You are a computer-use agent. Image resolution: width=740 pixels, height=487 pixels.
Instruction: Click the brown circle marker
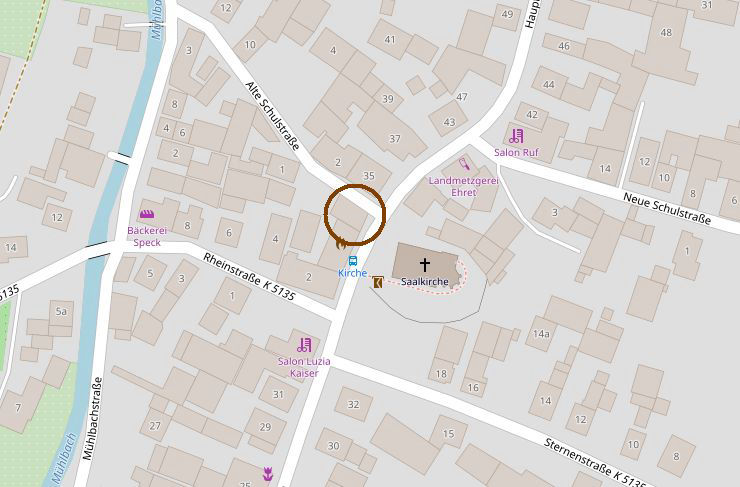coord(355,215)
